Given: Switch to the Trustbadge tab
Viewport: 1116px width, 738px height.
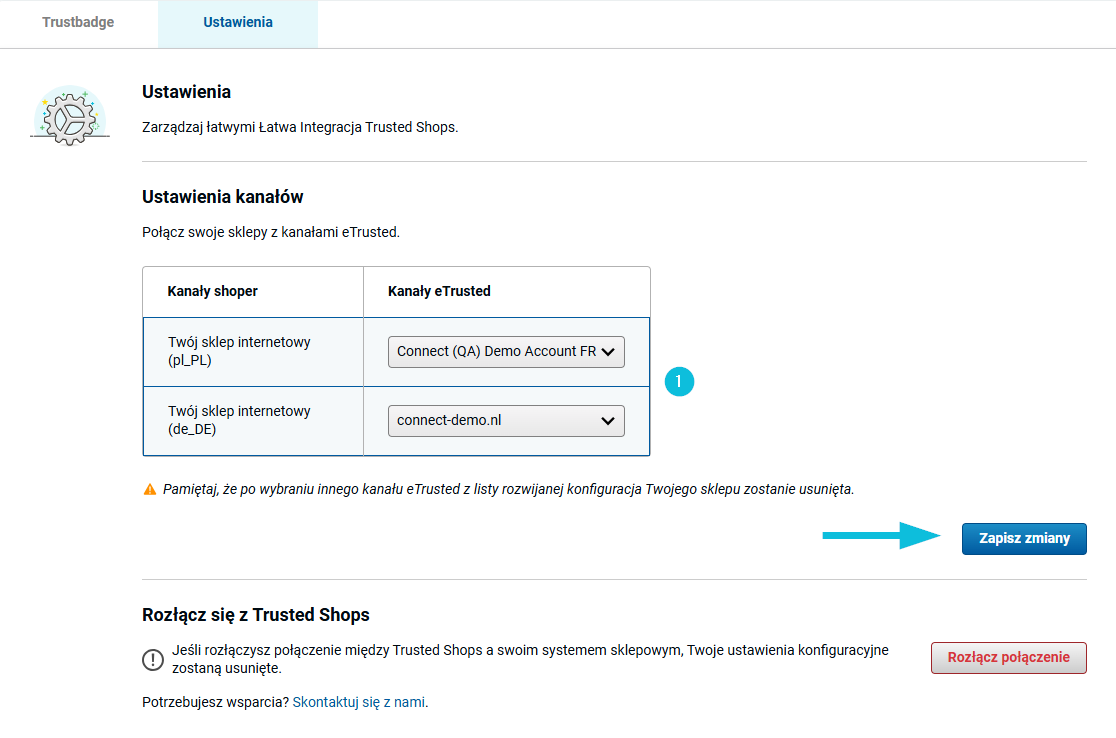Looking at the screenshot, I should point(78,22).
